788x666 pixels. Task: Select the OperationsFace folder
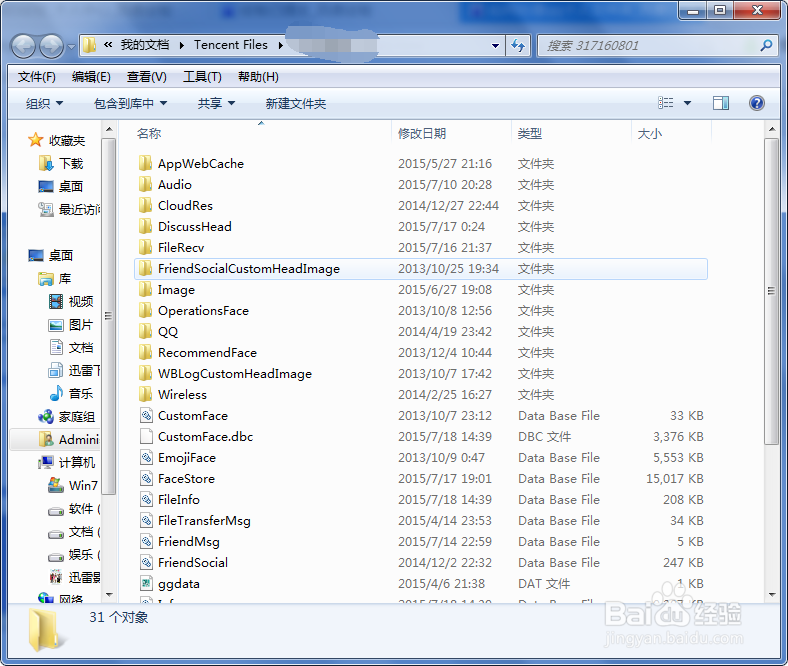click(x=203, y=311)
